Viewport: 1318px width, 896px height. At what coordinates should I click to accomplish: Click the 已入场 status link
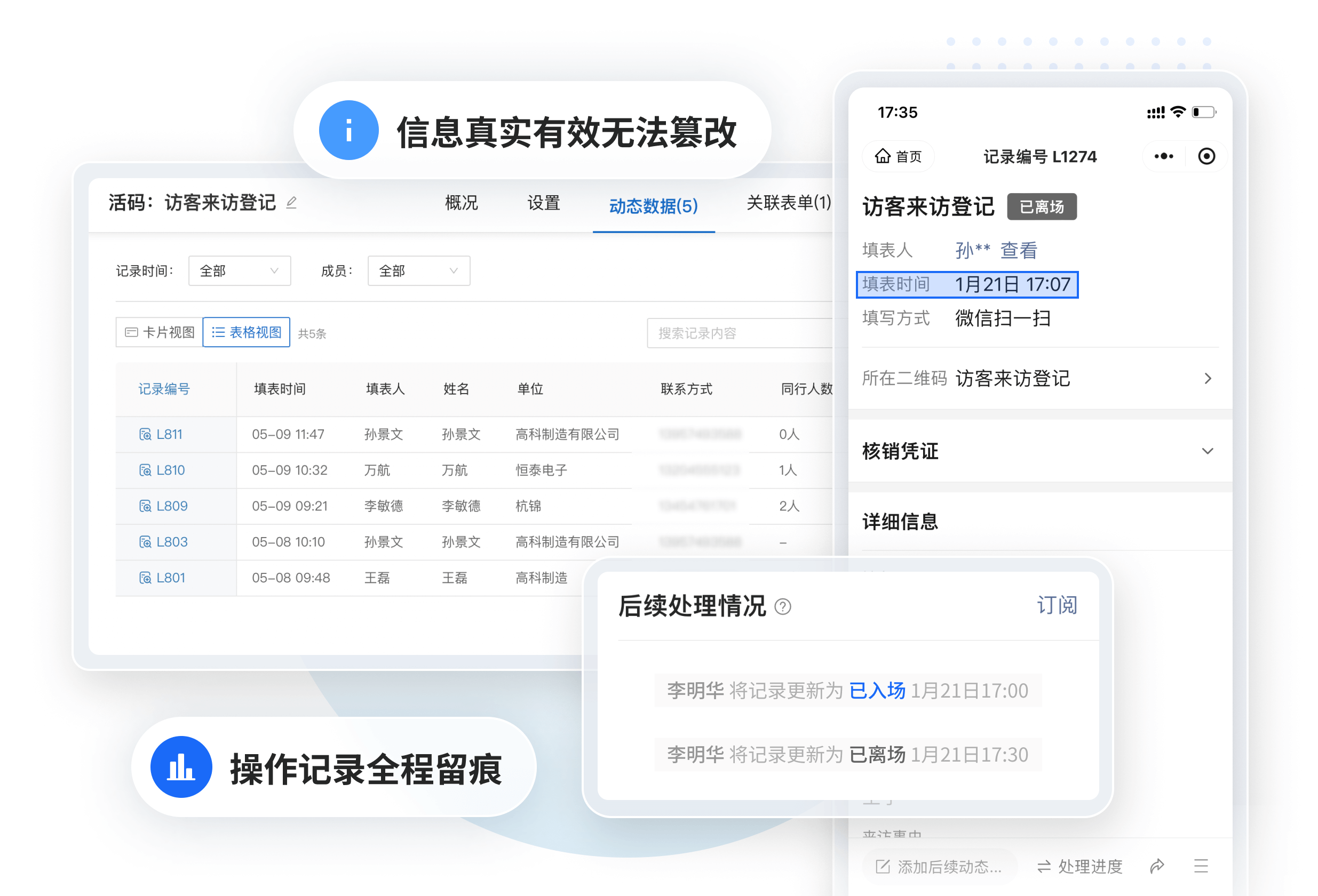877,690
